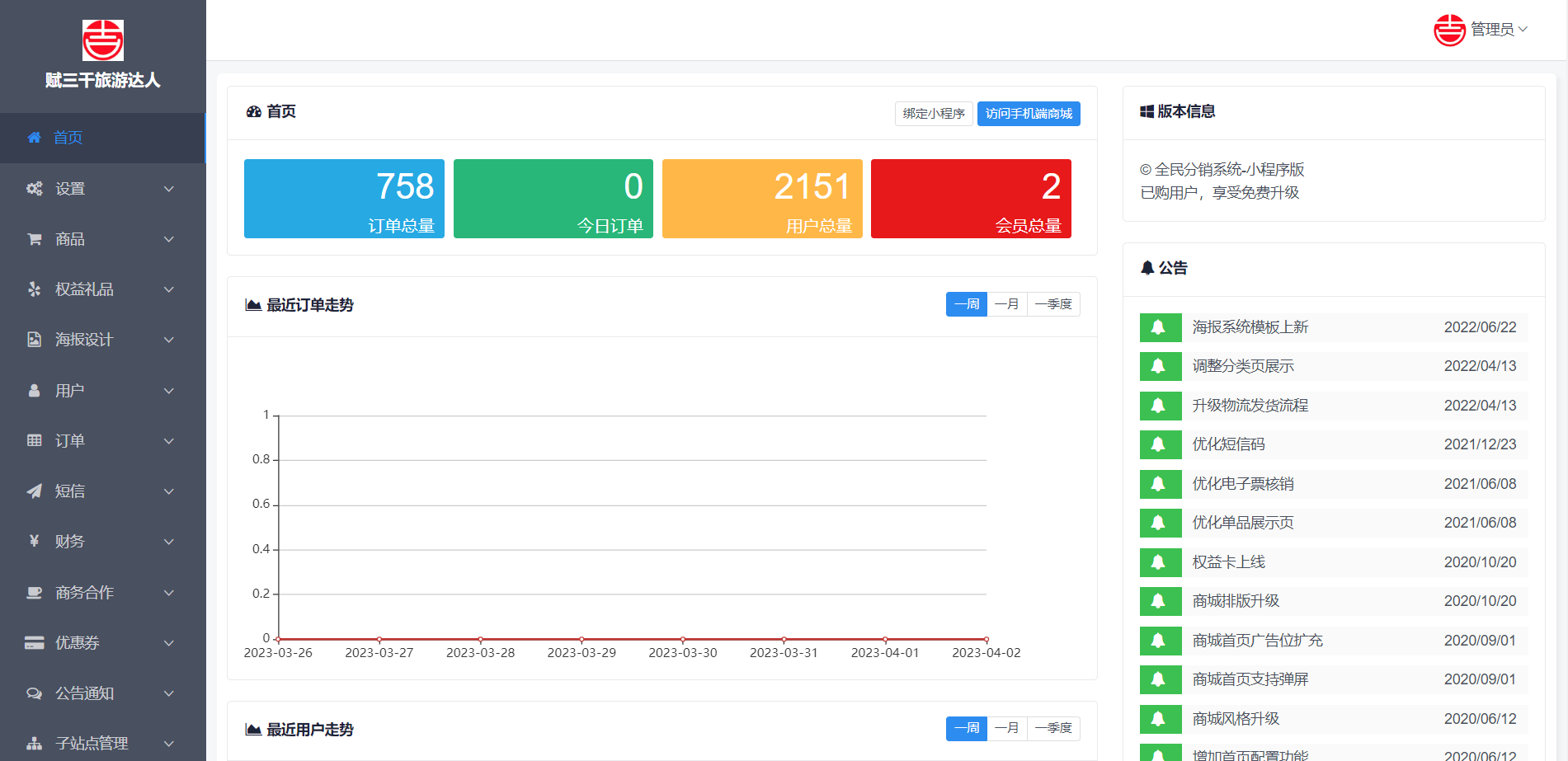Switch order trend to 一季度
The height and width of the screenshot is (761, 1568).
[x=1053, y=304]
